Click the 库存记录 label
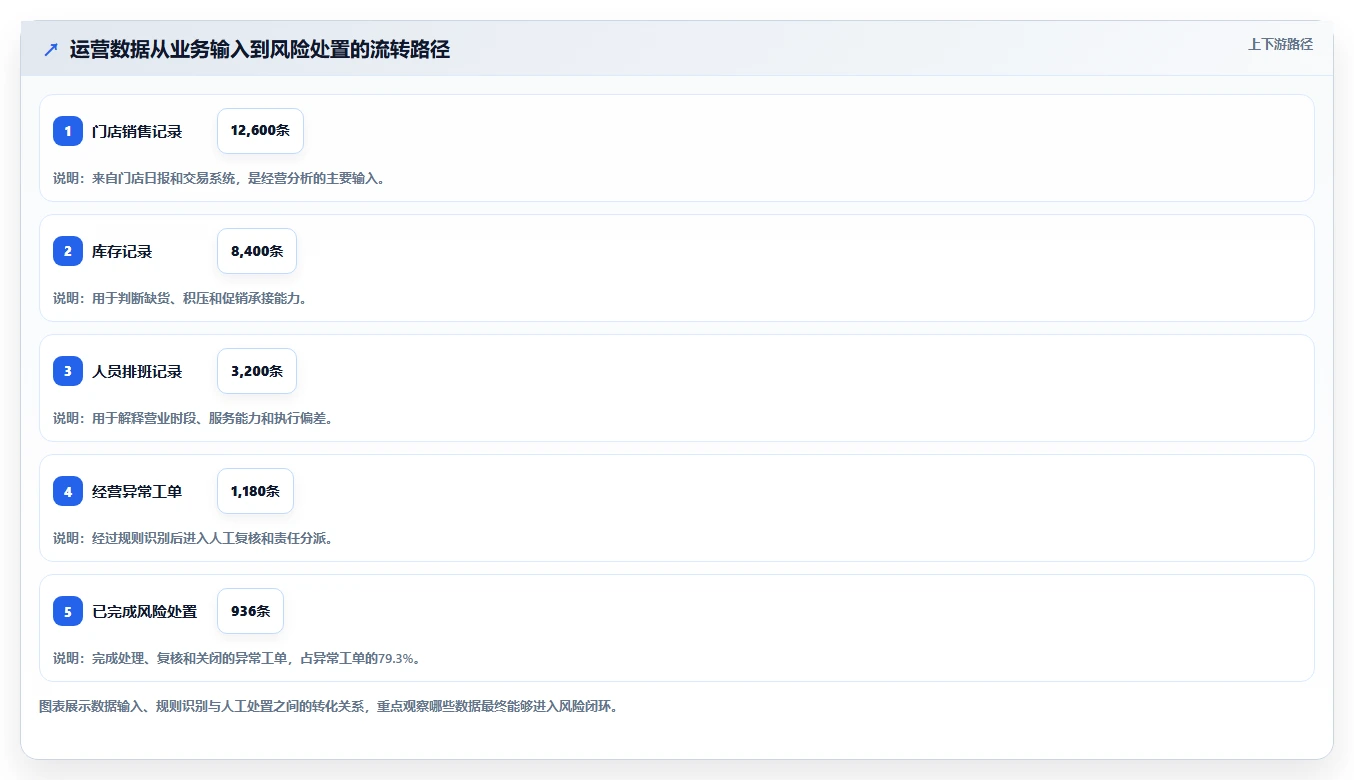The height and width of the screenshot is (780, 1354). coord(122,251)
